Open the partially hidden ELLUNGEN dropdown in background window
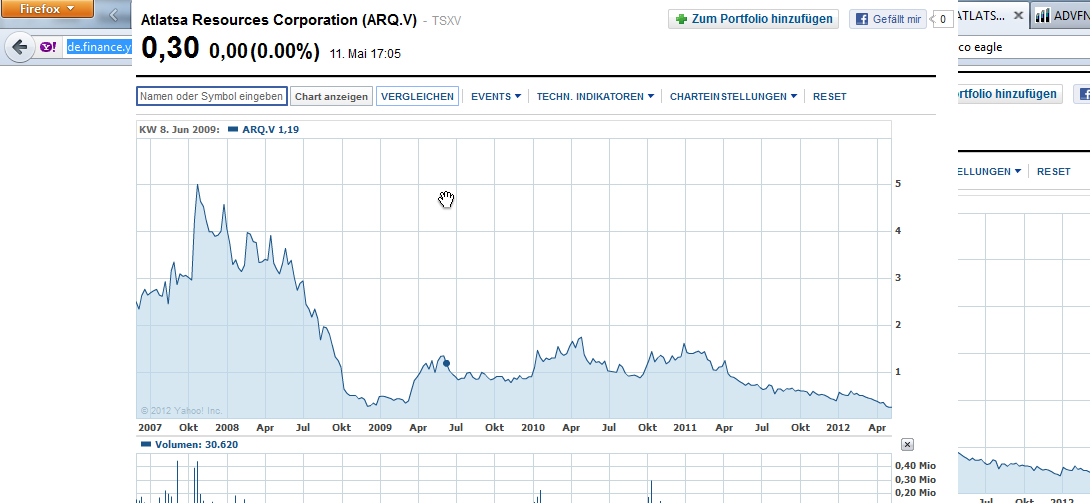Viewport: 1090px width, 503px height. tap(989, 171)
